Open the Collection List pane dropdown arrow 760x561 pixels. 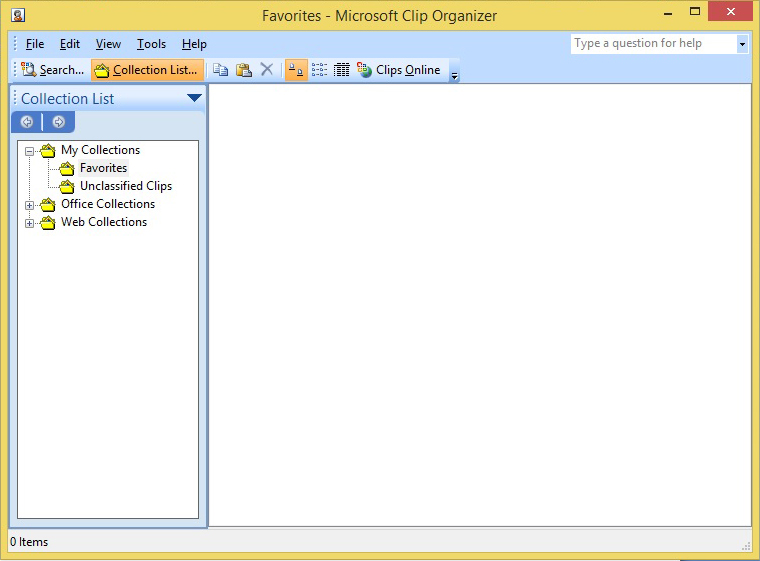click(x=194, y=98)
